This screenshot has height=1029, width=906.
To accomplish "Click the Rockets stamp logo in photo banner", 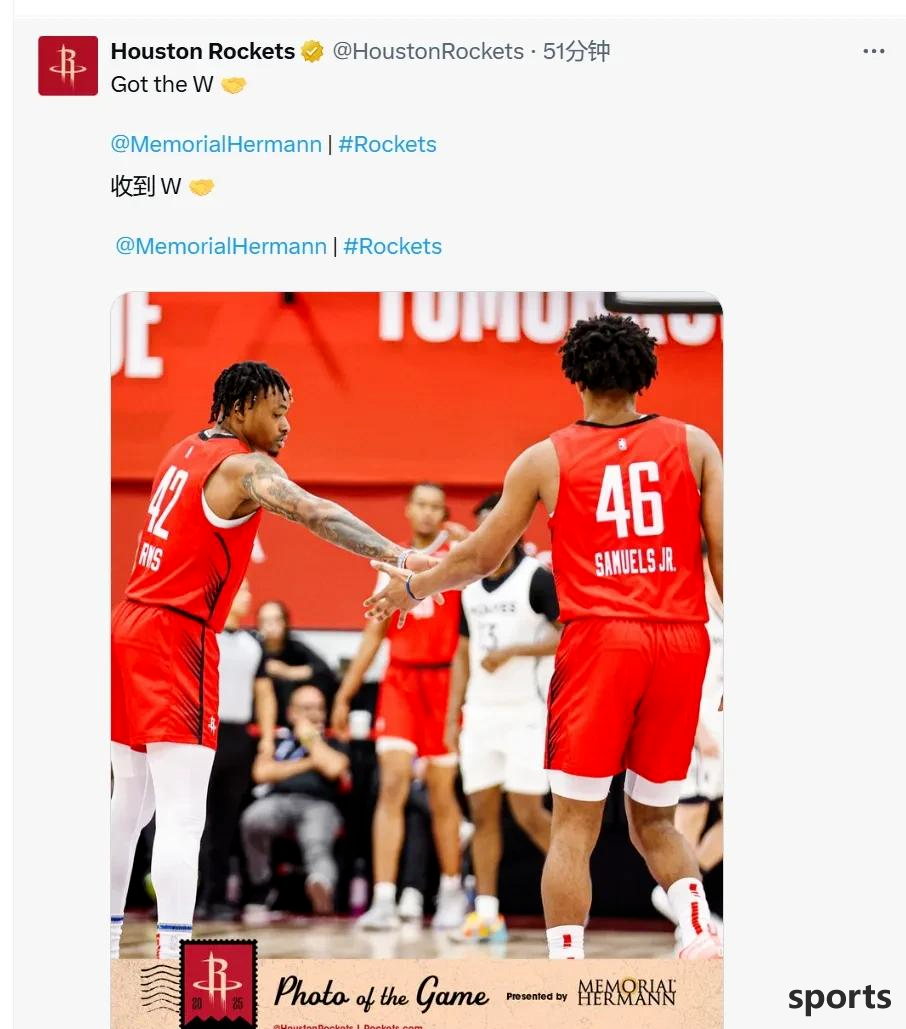I will 218,982.
